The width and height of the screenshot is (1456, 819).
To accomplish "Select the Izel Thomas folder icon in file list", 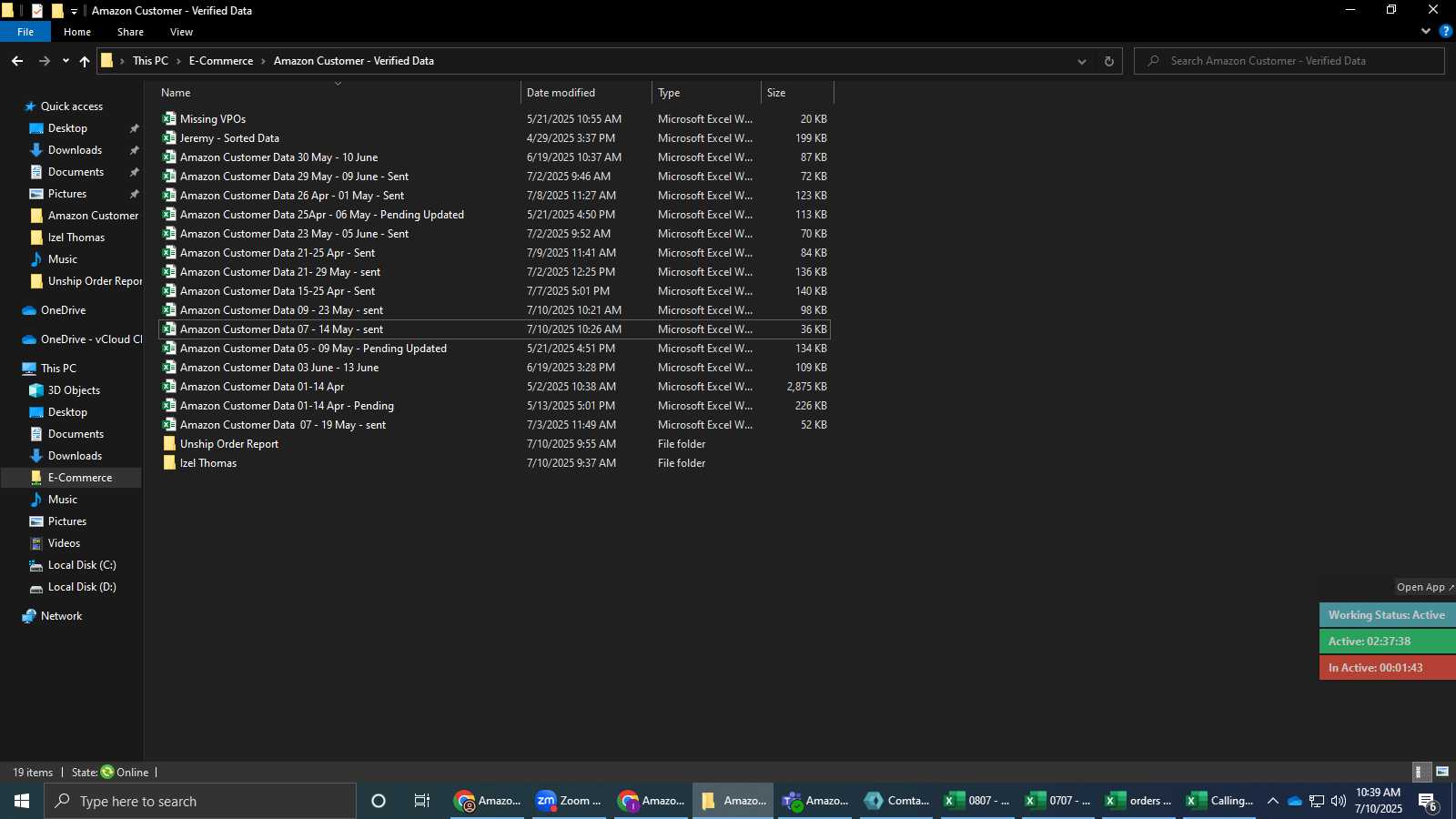I will 169,463.
